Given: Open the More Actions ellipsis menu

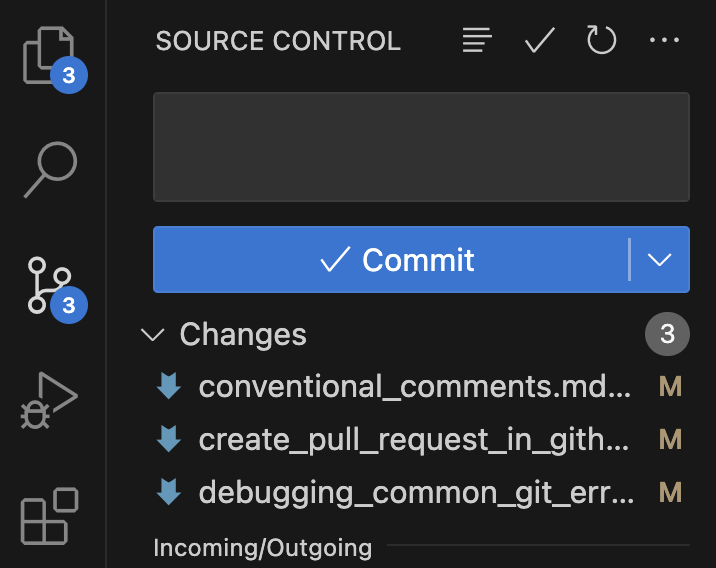Looking at the screenshot, I should (x=664, y=41).
